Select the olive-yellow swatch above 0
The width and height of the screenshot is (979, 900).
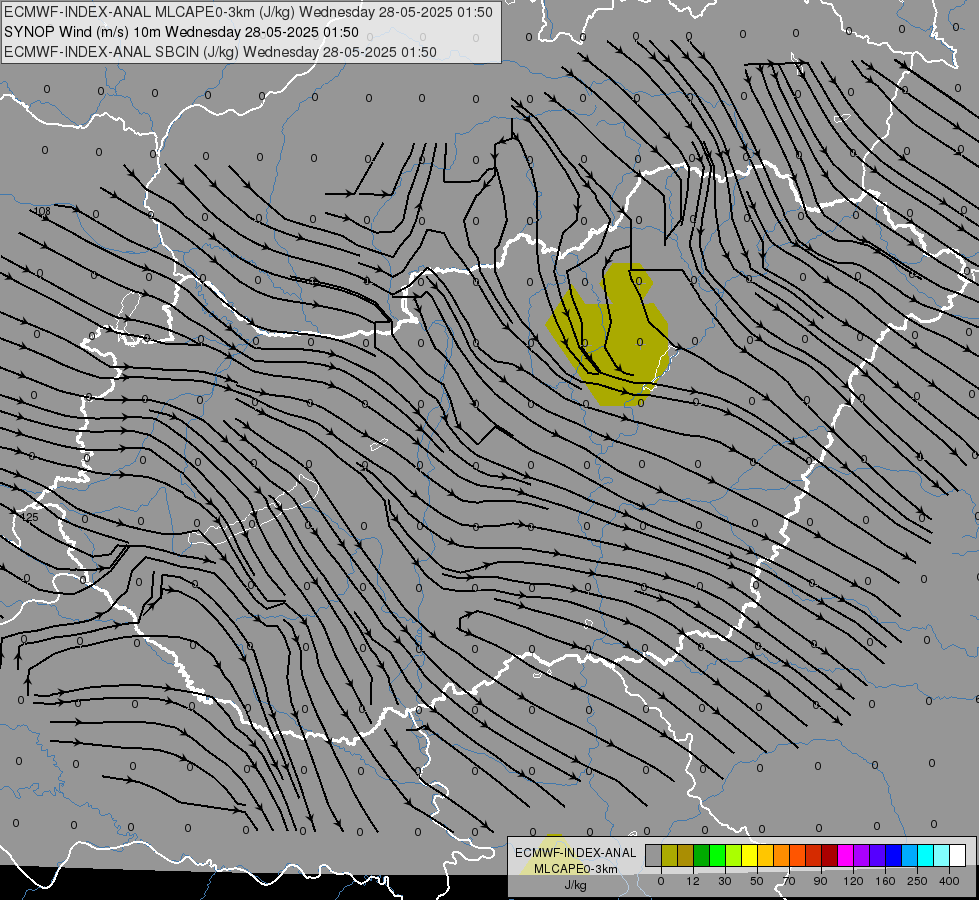(x=669, y=855)
